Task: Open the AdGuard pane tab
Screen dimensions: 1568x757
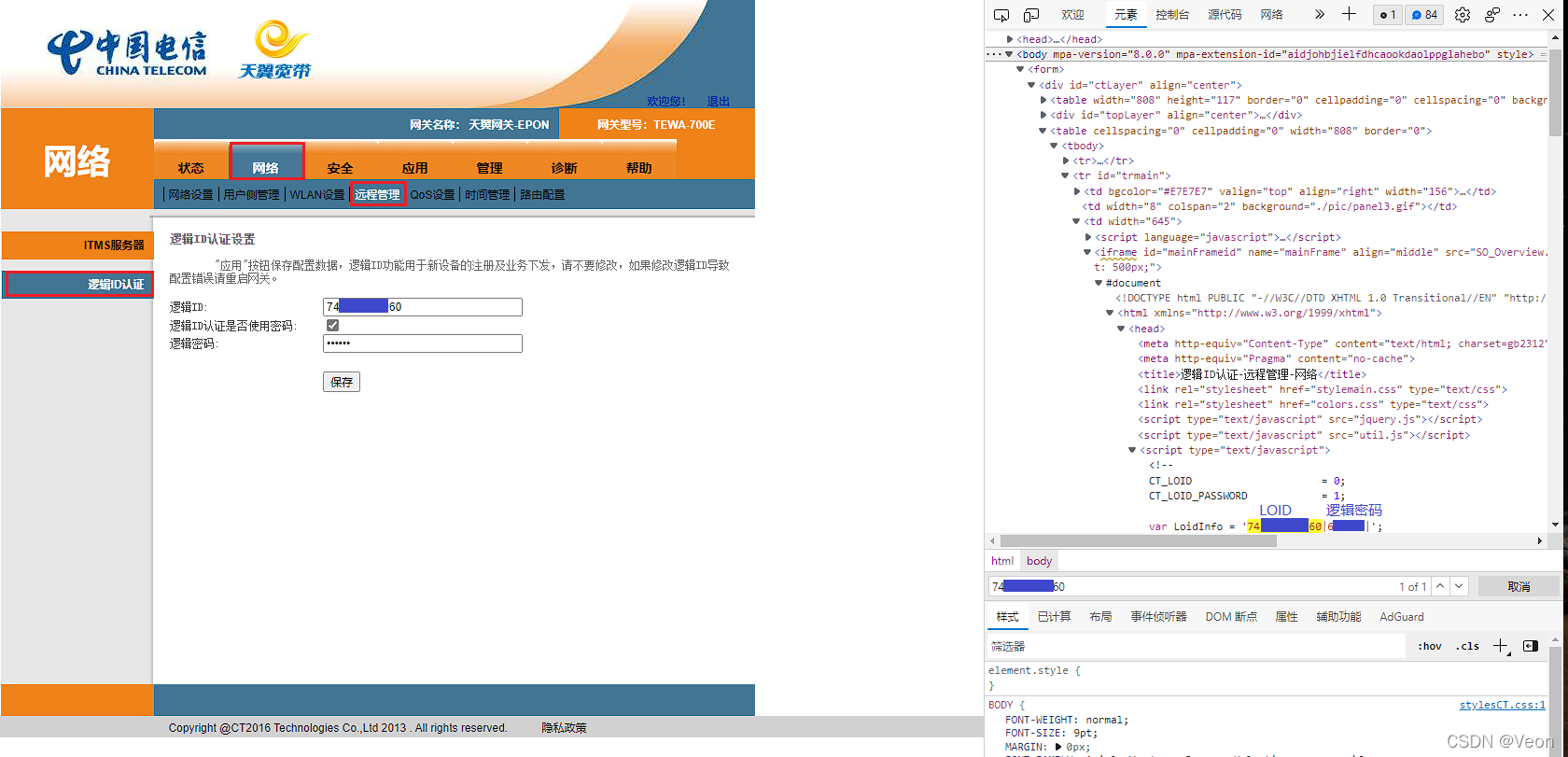Action: [x=1402, y=617]
